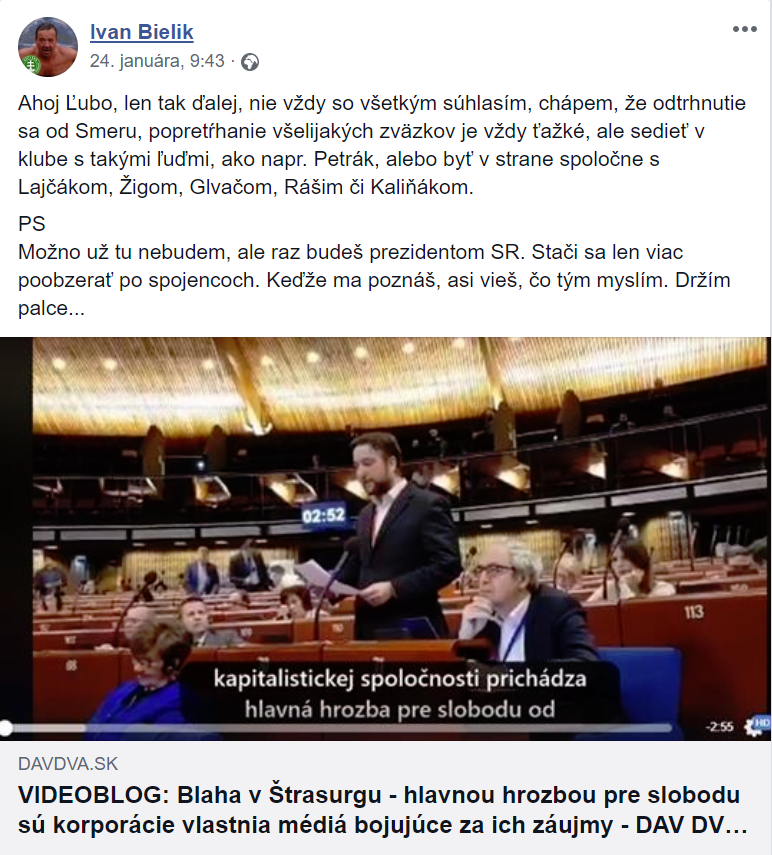Screen dimensions: 772x855
Task: Click the white video progress handle
Action: [5, 728]
